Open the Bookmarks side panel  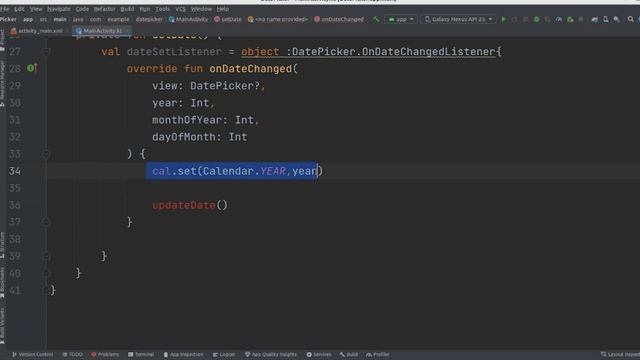2,282
